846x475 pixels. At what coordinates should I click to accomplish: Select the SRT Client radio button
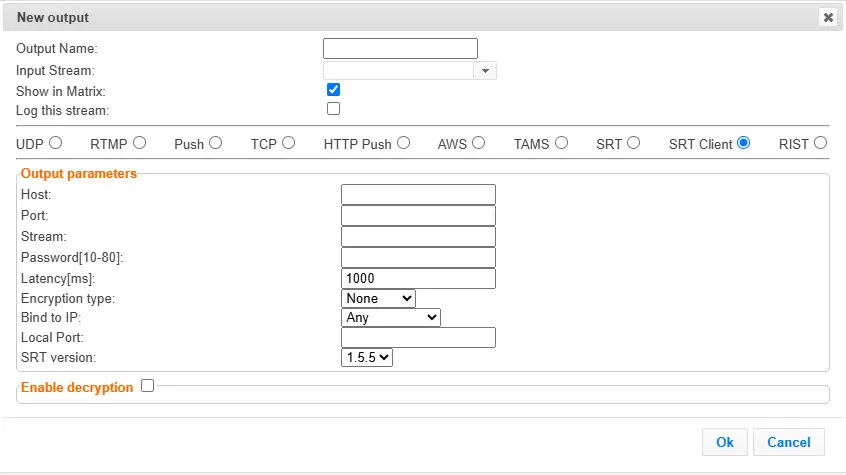click(x=743, y=143)
